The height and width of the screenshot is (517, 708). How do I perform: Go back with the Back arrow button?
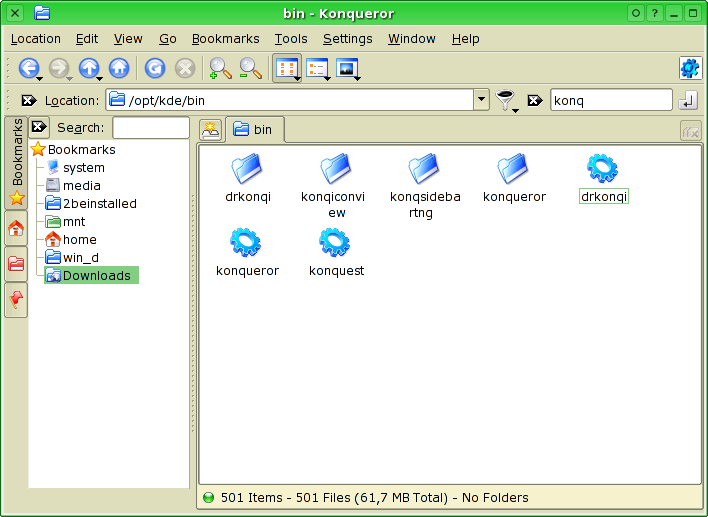(x=28, y=68)
